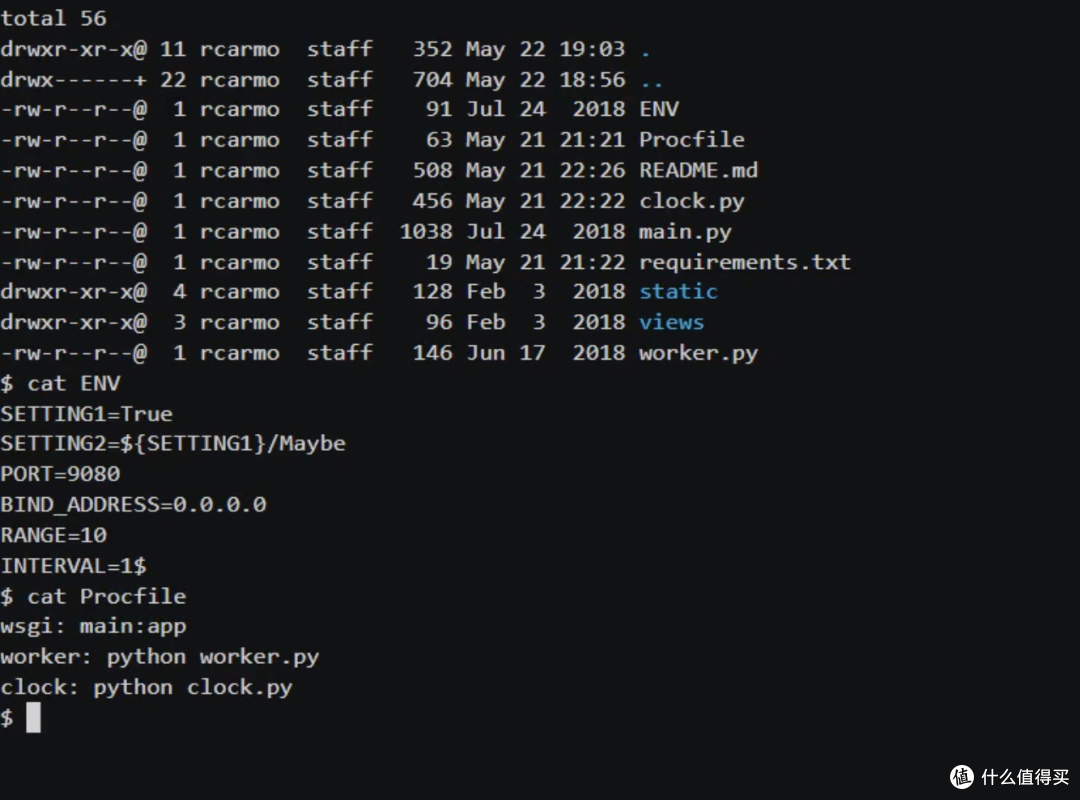The width and height of the screenshot is (1080, 800).
Task: Click the clock.py filename in listing
Action: (x=692, y=201)
